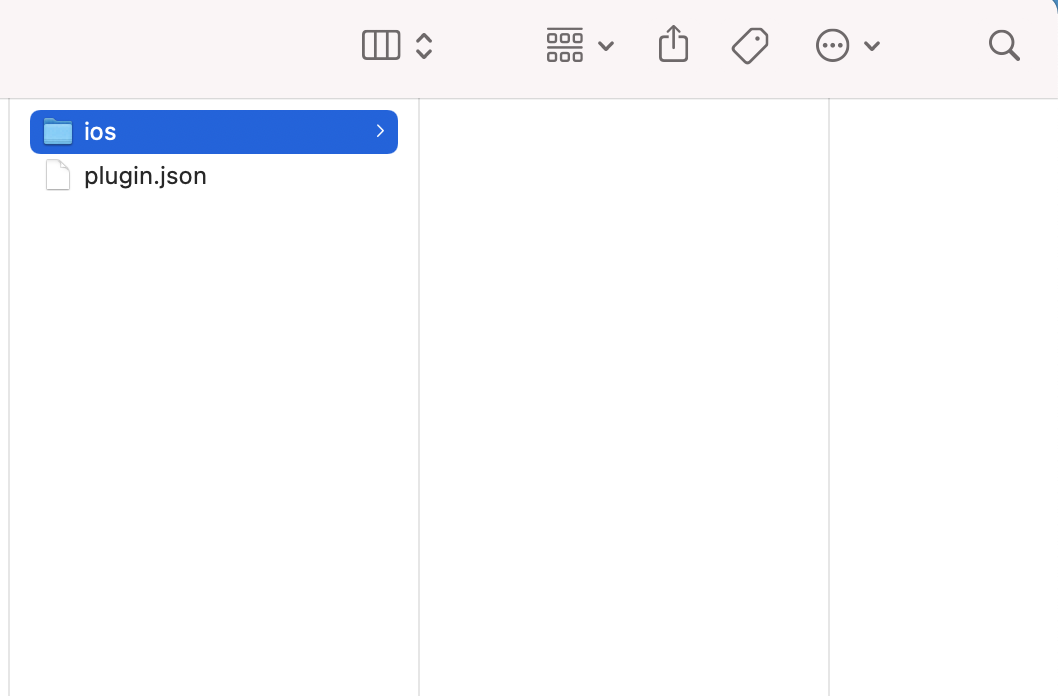Screen dimensions: 1058x696
Task: Click the column view icon in toolbar
Action: 381,45
